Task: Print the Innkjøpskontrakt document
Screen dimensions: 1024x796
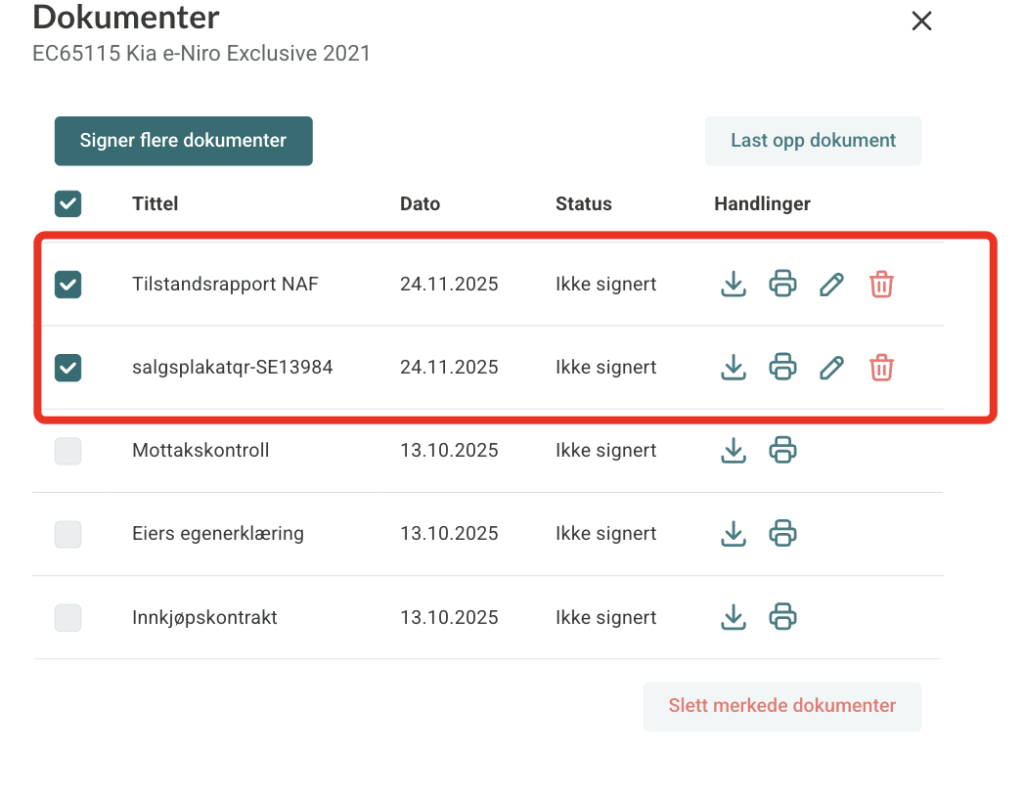Action: tap(782, 617)
